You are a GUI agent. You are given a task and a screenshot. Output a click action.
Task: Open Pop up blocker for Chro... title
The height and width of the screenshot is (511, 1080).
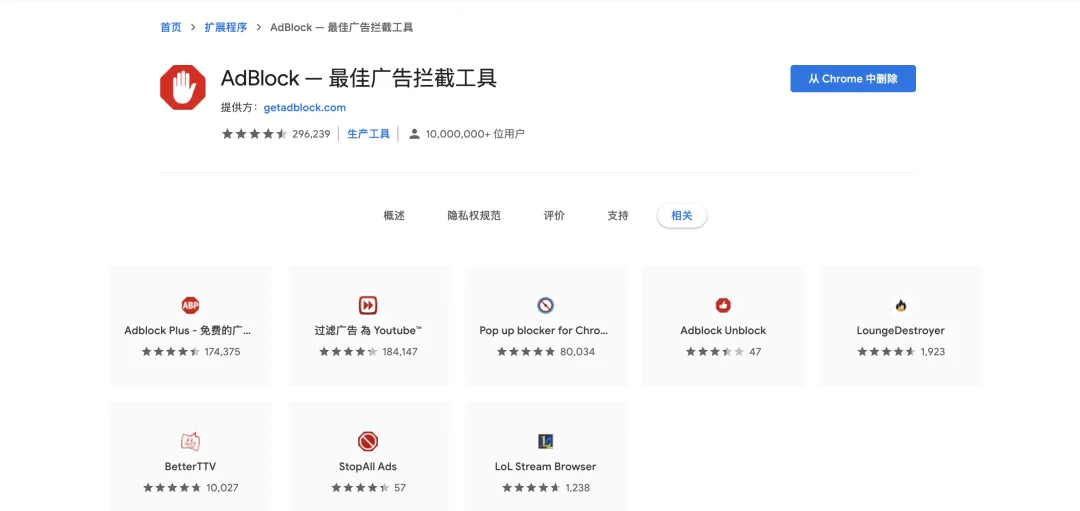pyautogui.click(x=544, y=330)
